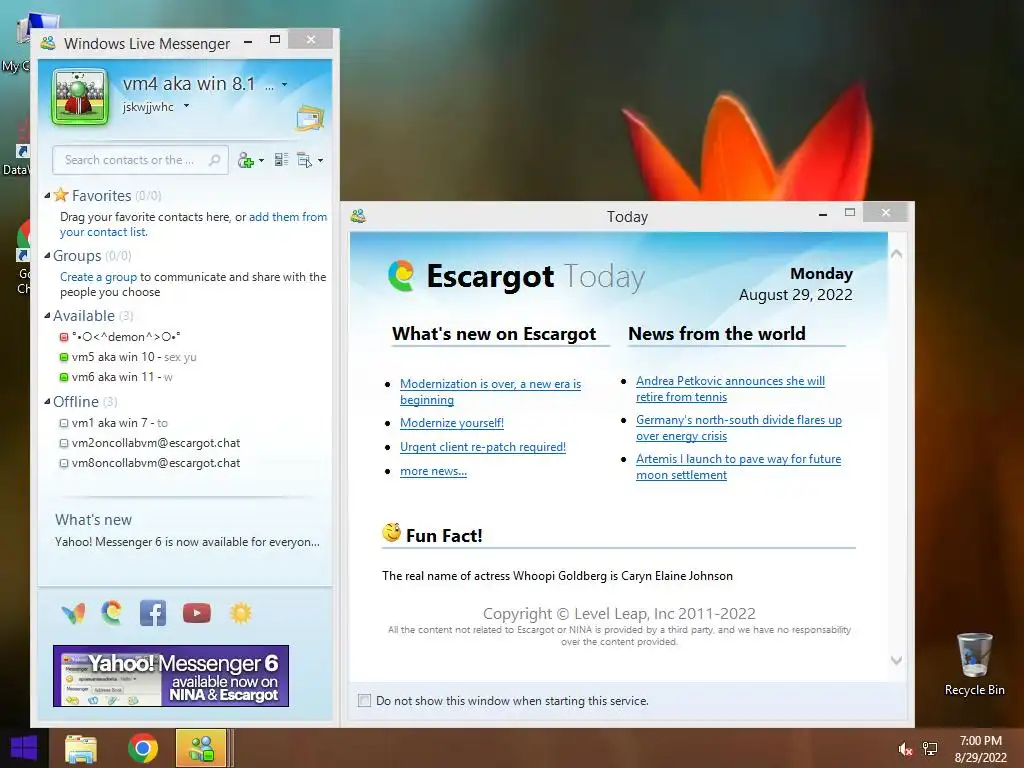The height and width of the screenshot is (768, 1024).
Task: Open add contact dropdown arrow
Action: pos(261,161)
